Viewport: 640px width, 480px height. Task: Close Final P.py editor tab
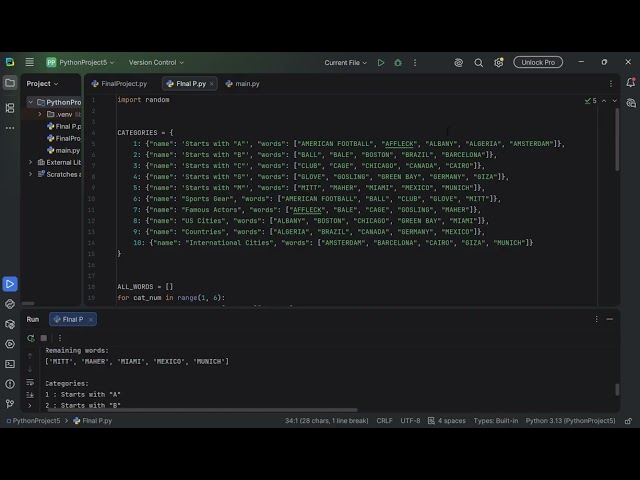click(211, 84)
